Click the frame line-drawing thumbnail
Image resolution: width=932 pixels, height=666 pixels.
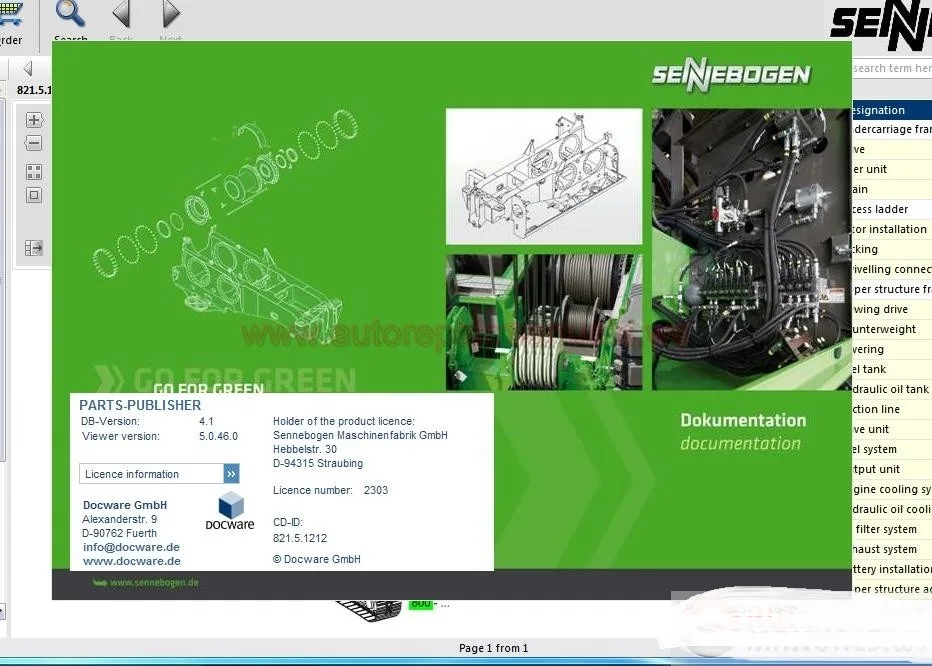click(544, 176)
